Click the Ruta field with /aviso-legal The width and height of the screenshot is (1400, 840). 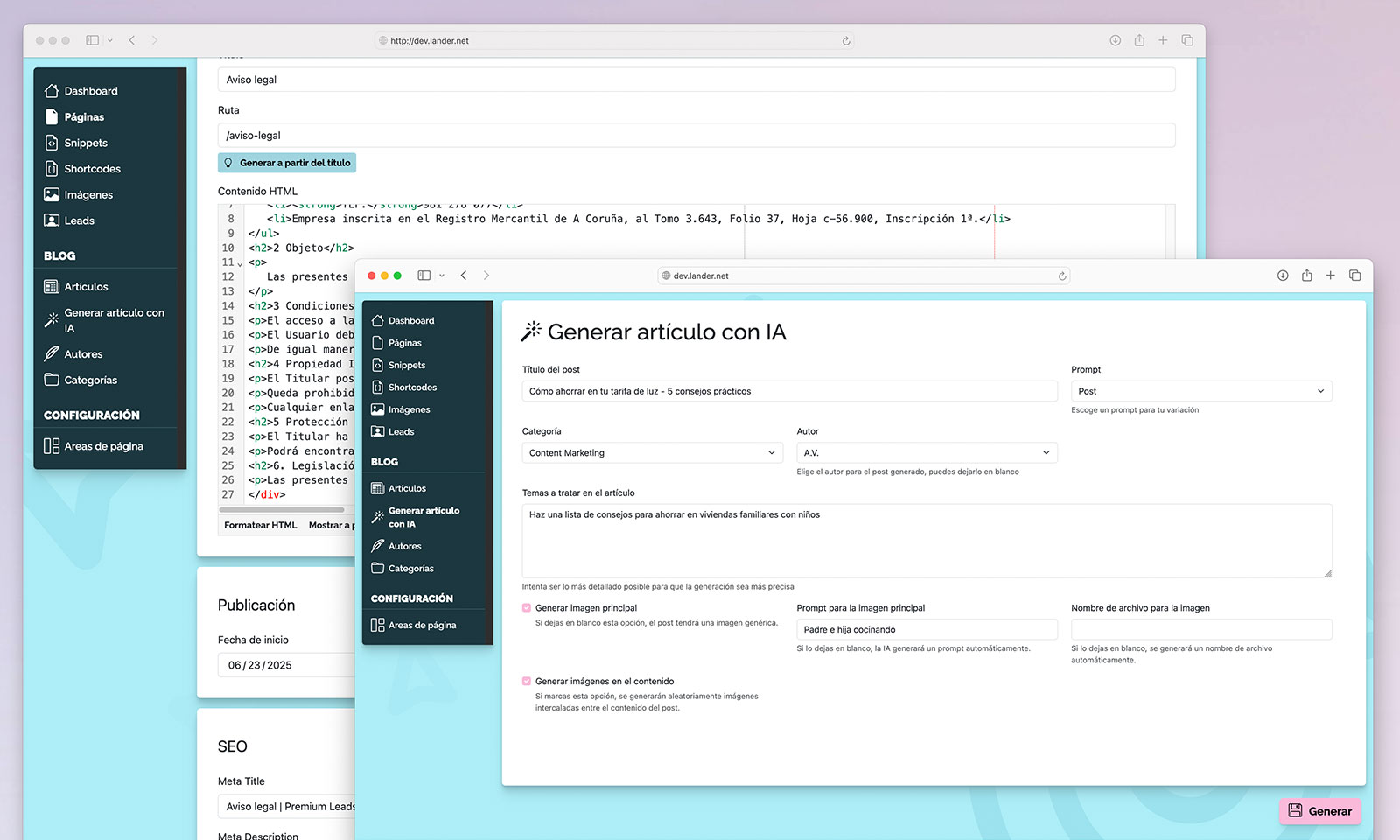coord(696,136)
